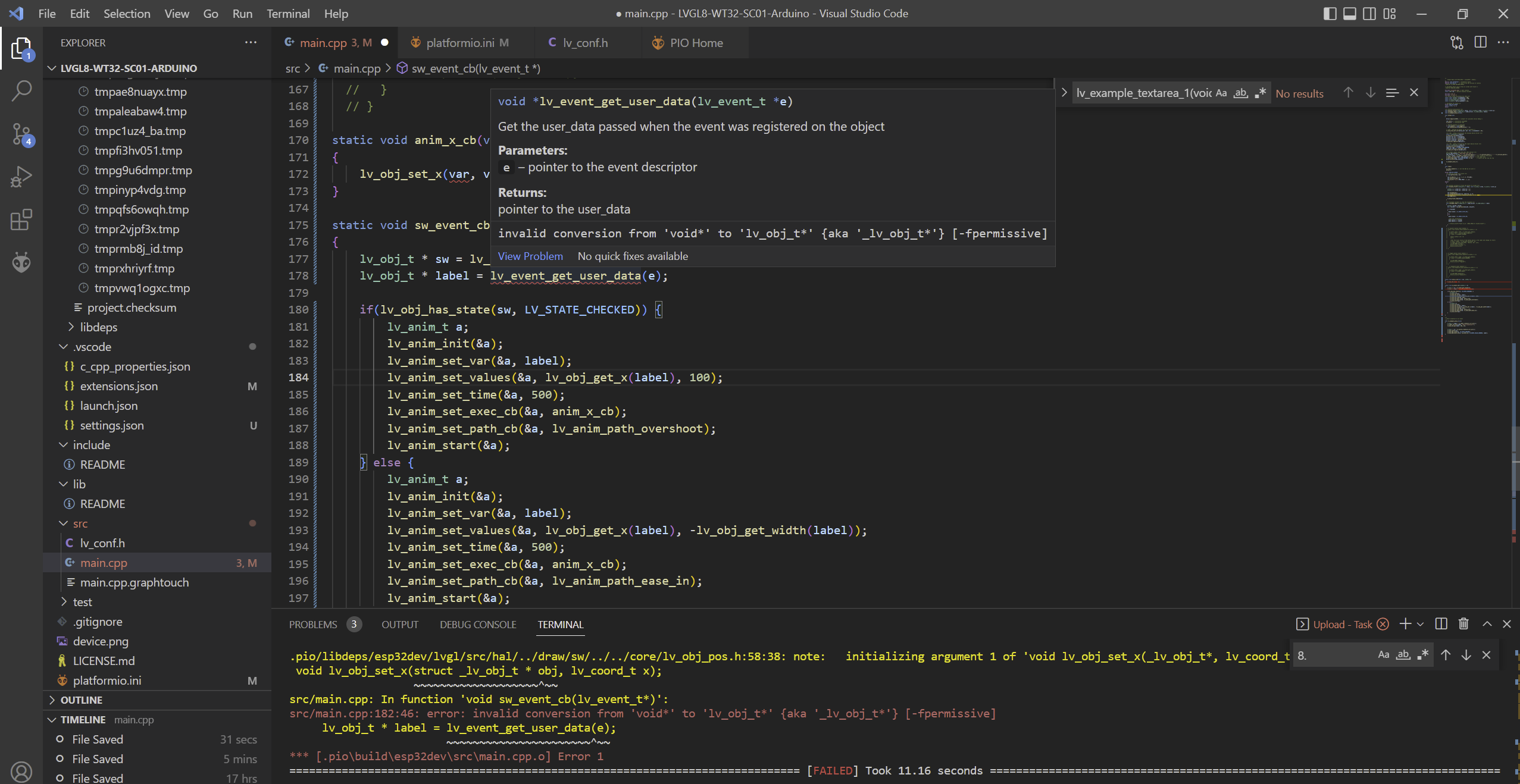Split the editor using top-right icon
The height and width of the screenshot is (784, 1520).
(x=1480, y=42)
